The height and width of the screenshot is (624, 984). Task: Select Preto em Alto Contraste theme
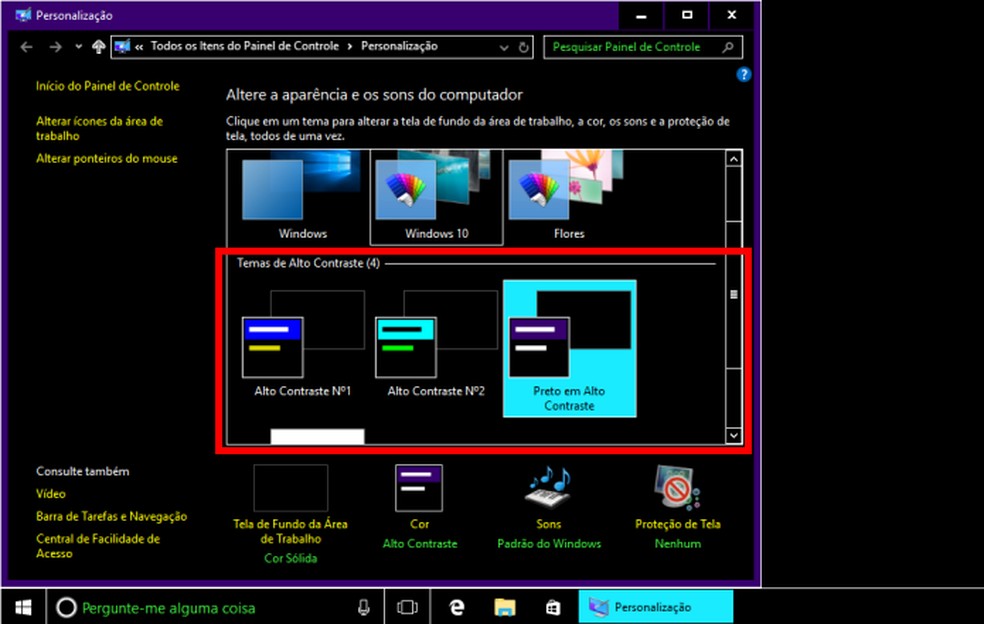pos(569,348)
